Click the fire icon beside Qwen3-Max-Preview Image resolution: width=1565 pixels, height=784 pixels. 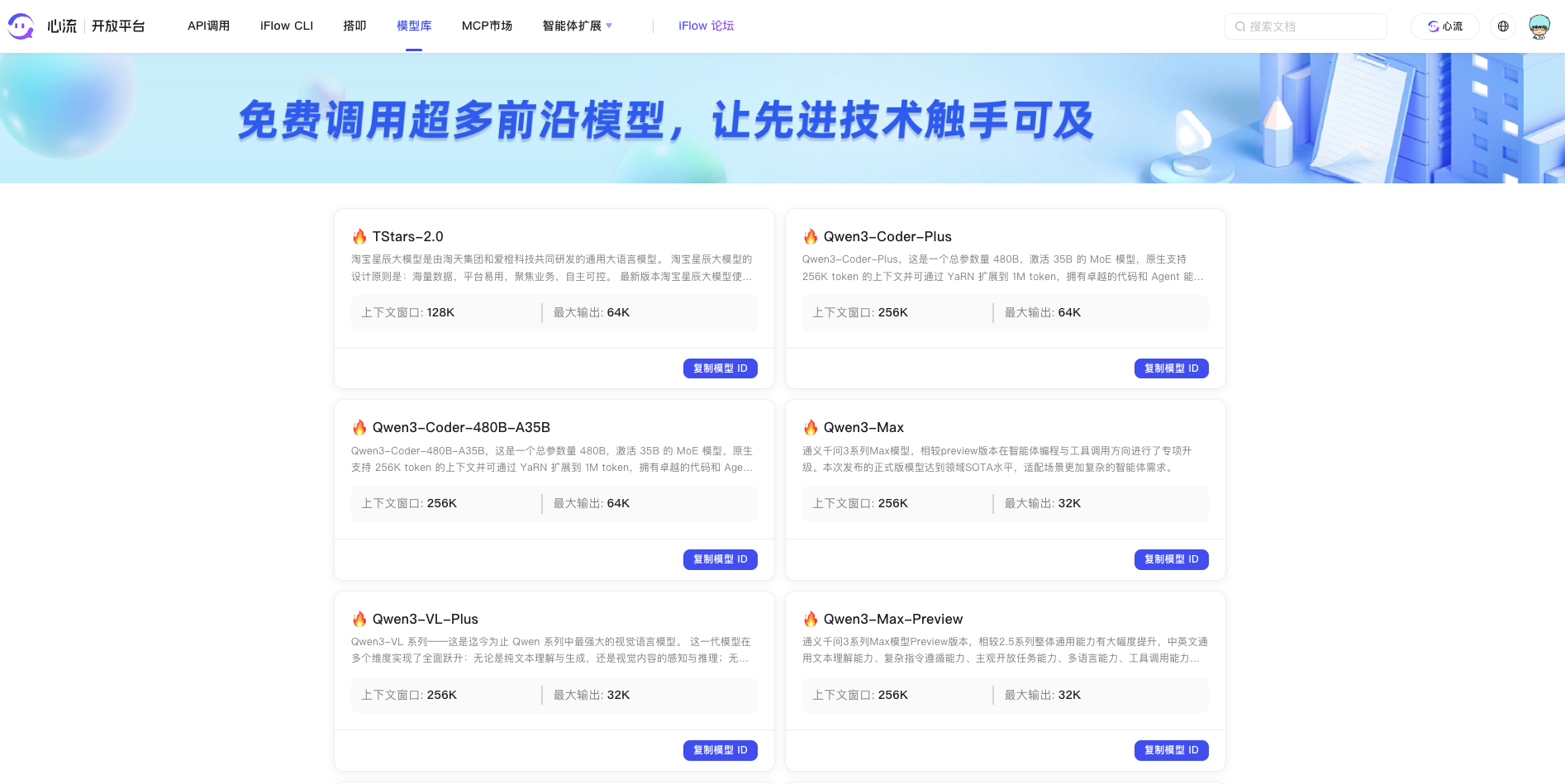811,619
